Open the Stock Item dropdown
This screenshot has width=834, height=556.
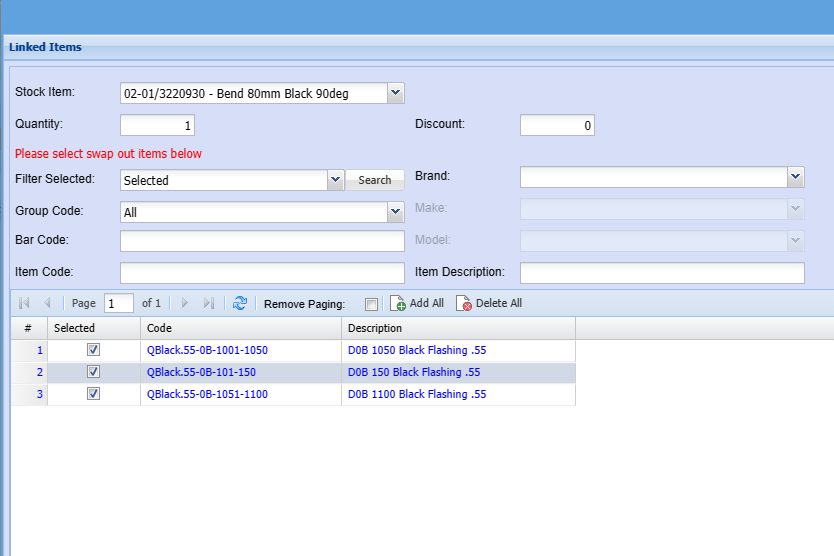point(395,93)
